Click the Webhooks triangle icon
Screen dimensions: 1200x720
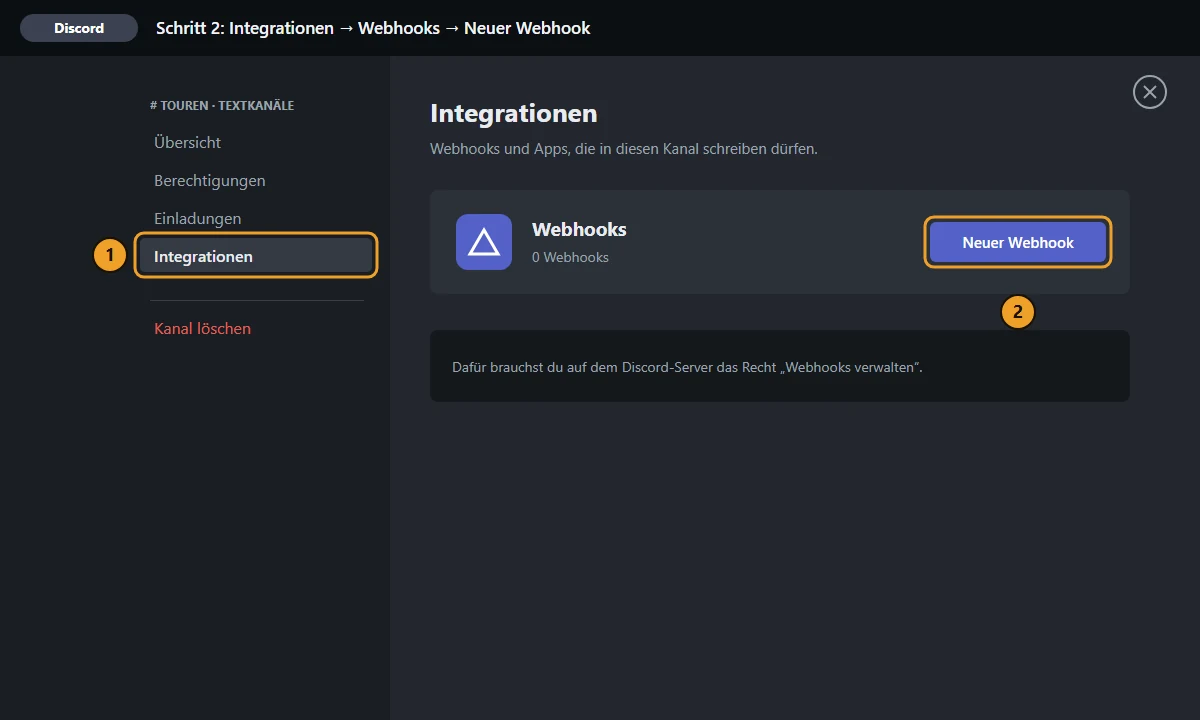[x=484, y=242]
